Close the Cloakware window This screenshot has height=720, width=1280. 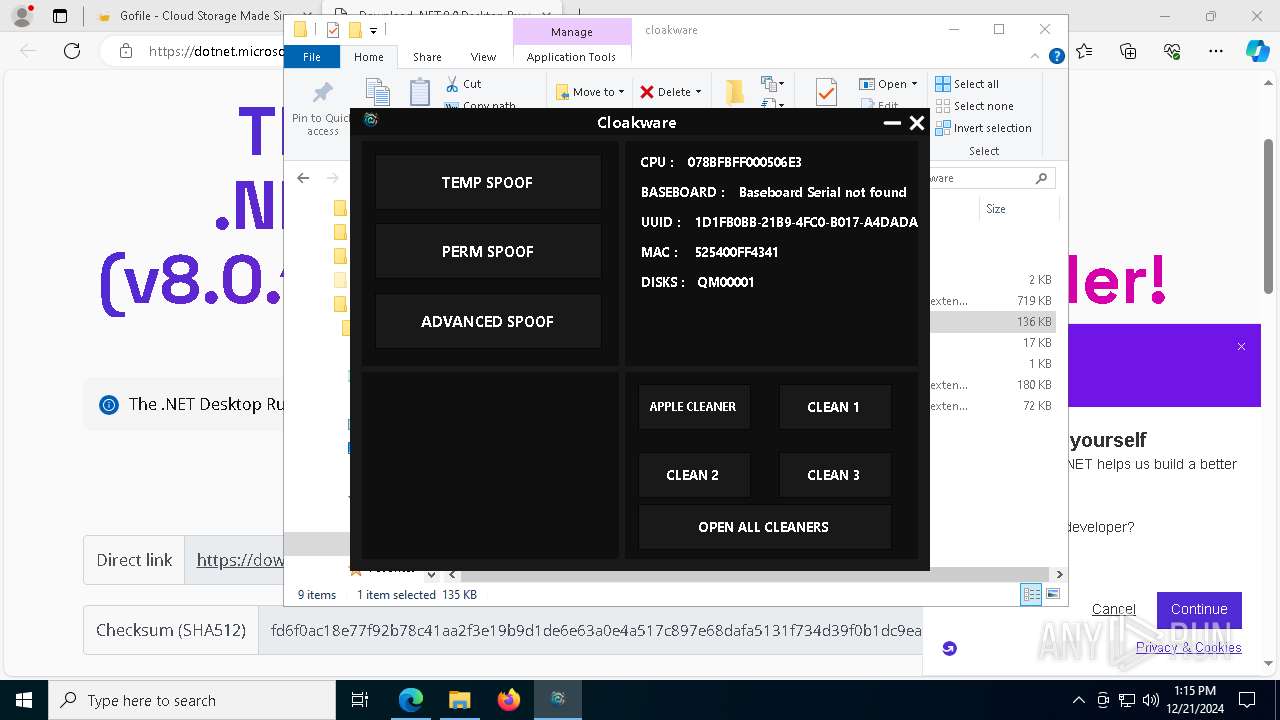tap(916, 123)
